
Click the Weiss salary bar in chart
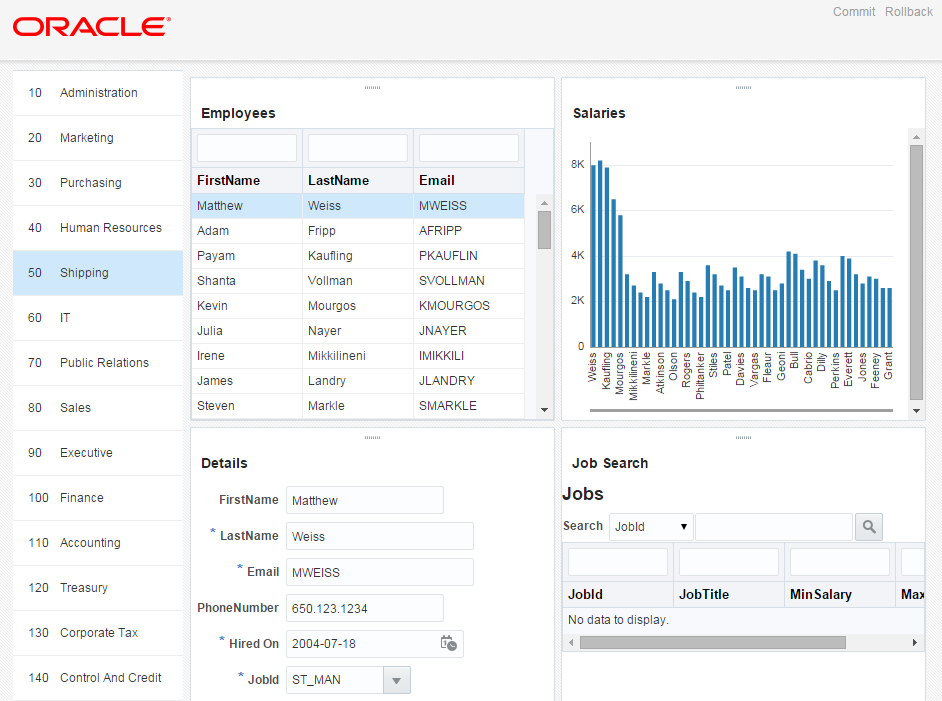(x=594, y=256)
